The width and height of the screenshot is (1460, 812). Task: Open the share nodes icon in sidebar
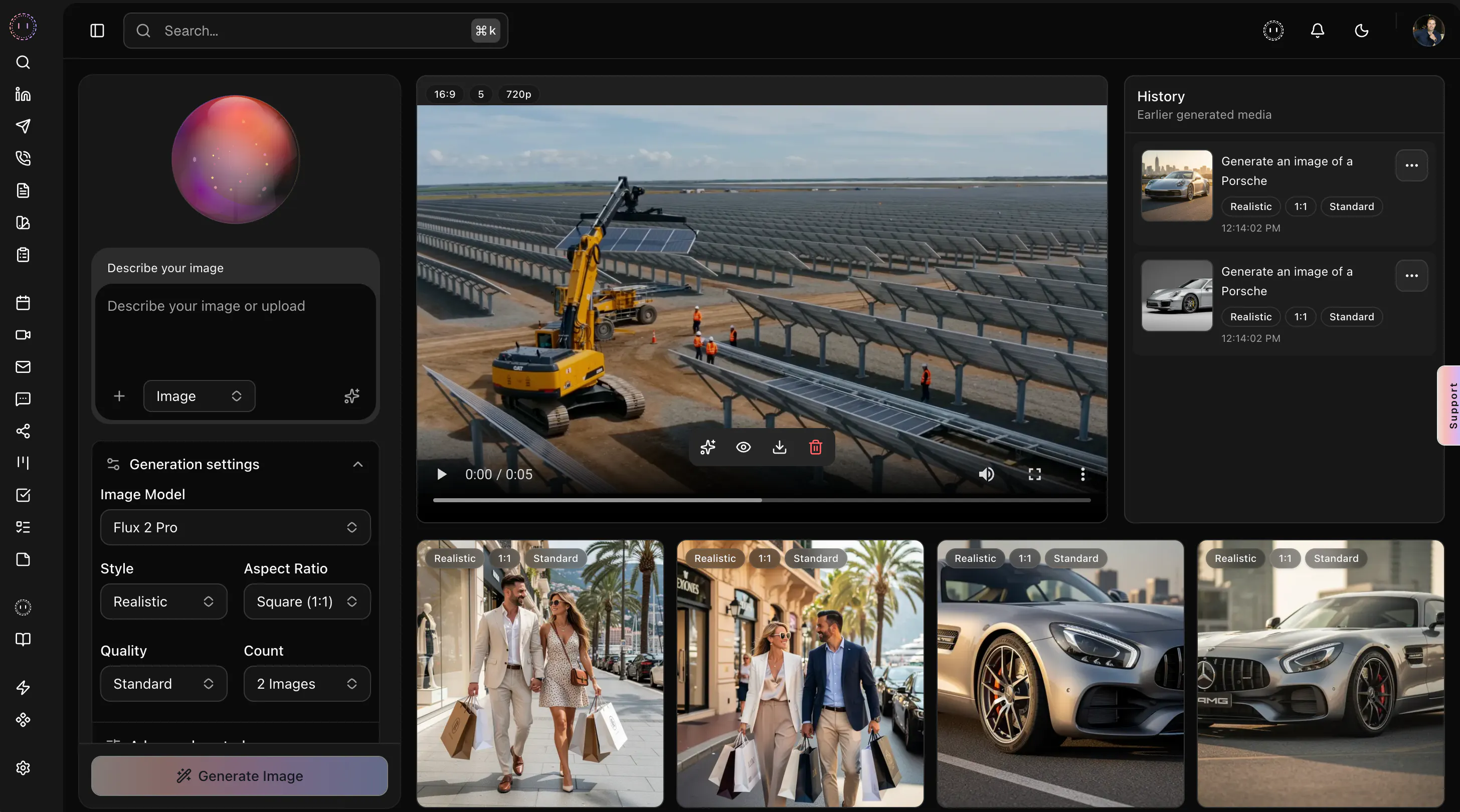[x=23, y=431]
